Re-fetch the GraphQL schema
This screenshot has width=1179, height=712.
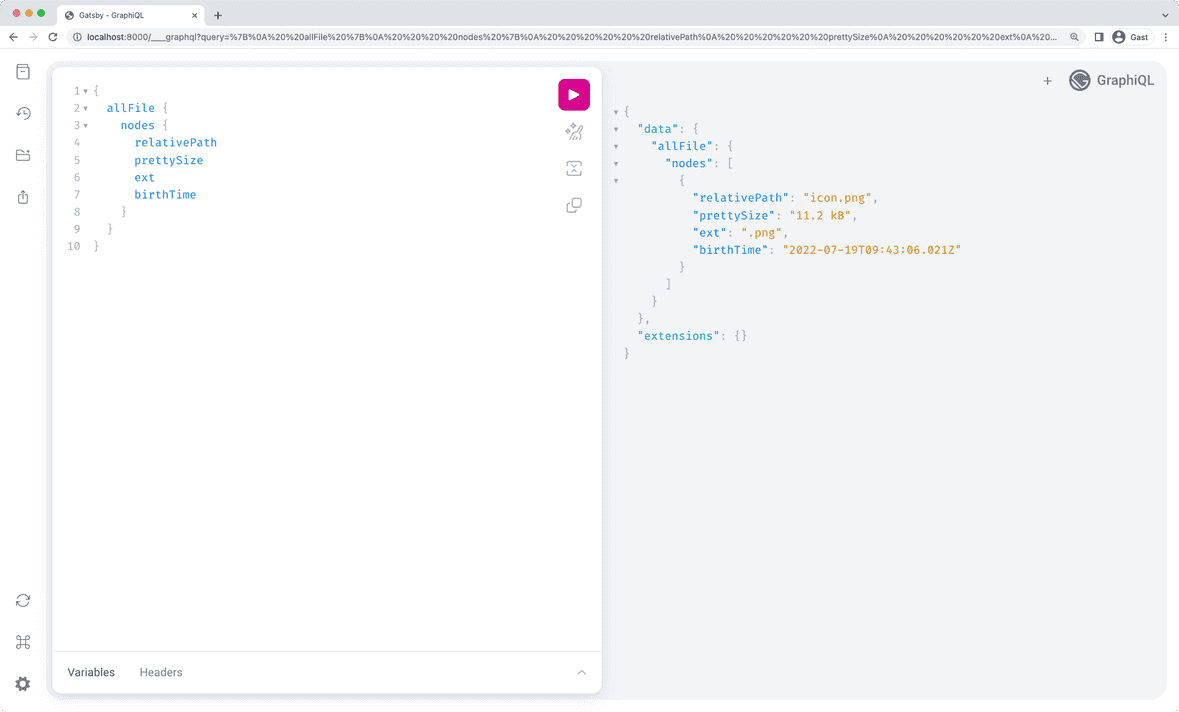point(23,600)
